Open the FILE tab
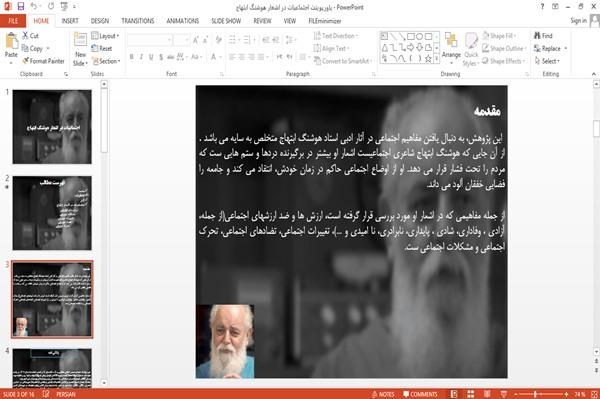Screen dimensions: 600x399 coord(13,21)
